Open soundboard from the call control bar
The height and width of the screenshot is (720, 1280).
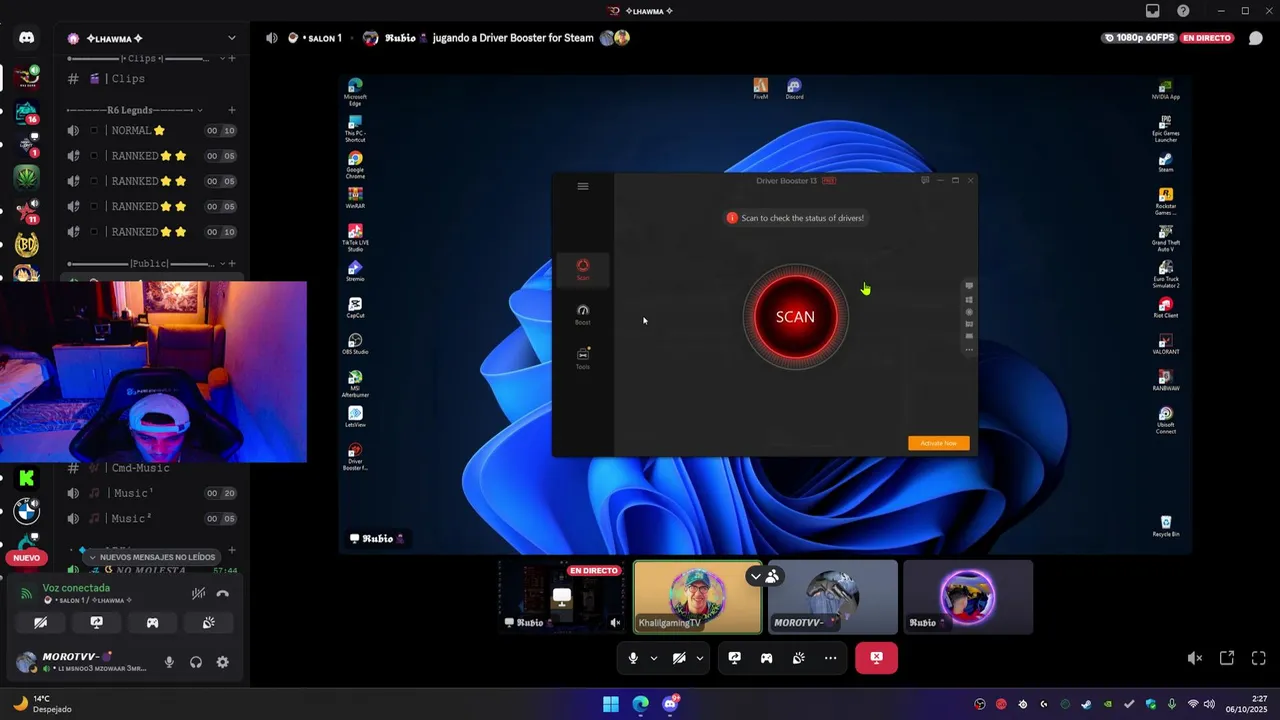(x=798, y=658)
